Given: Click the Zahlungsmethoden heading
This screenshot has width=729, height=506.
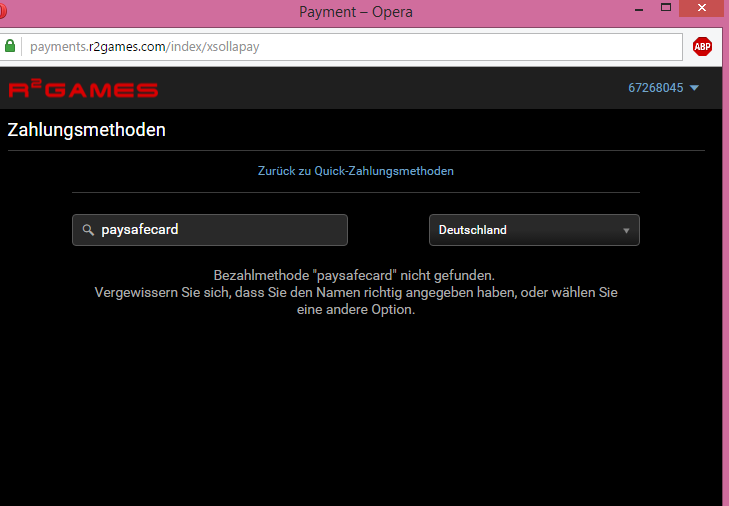Looking at the screenshot, I should 86,130.
